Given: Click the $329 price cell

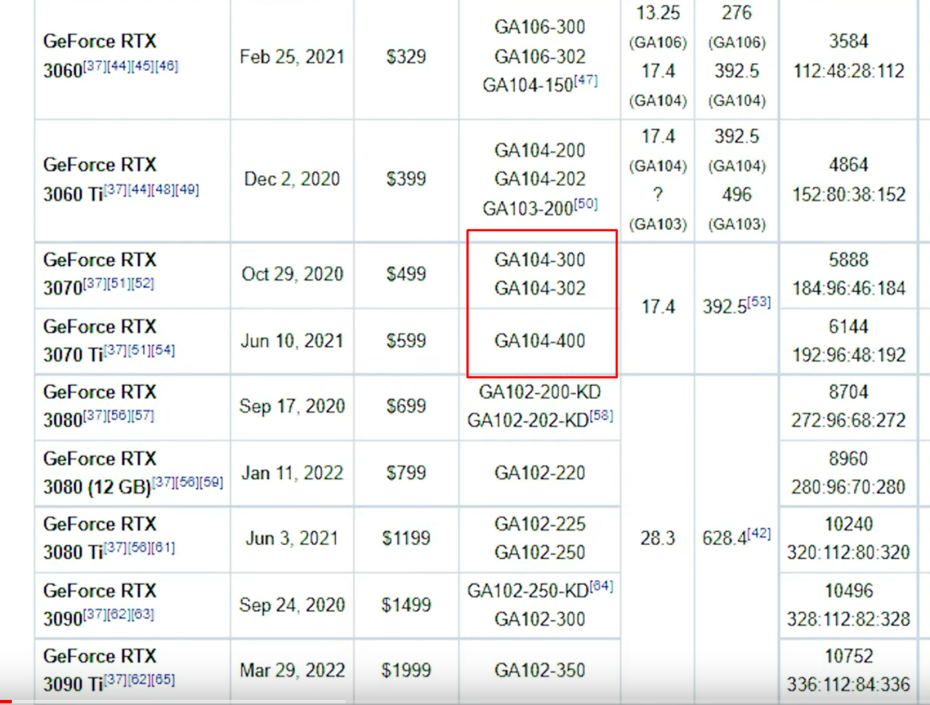Looking at the screenshot, I should click(406, 57).
